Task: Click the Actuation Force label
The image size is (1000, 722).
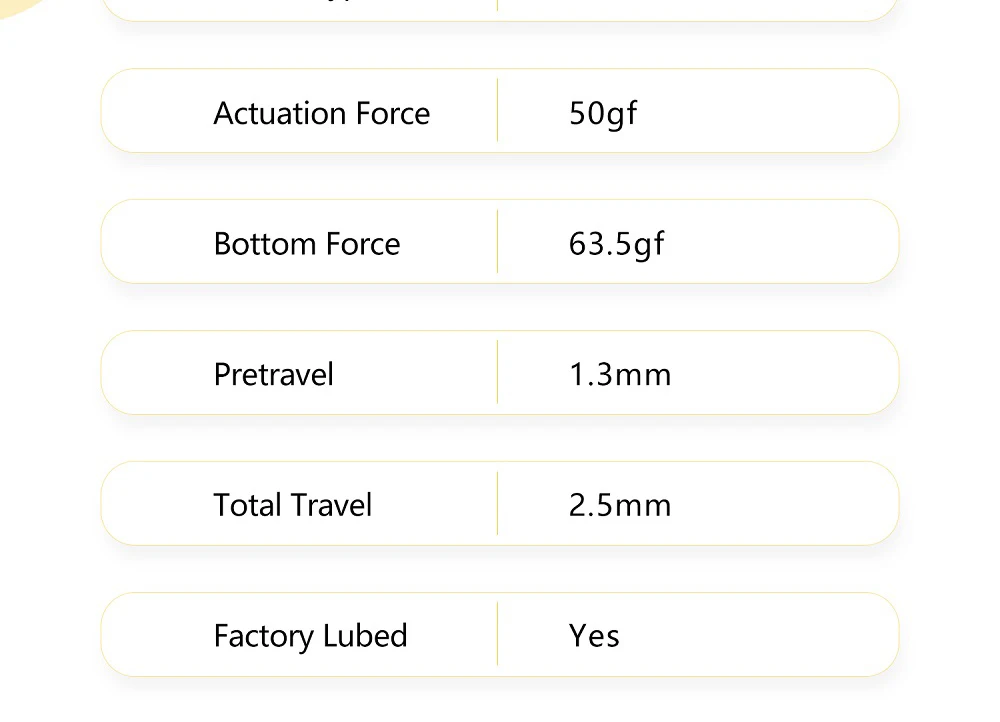Action: (321, 113)
